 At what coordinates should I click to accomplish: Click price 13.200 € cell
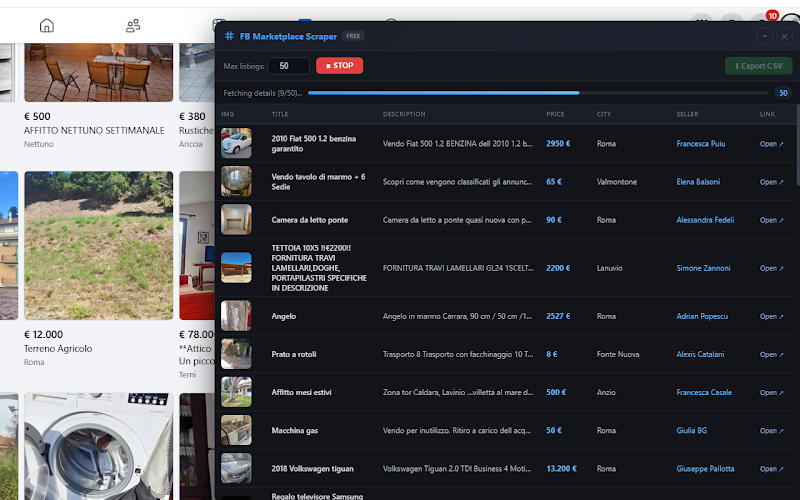pyautogui.click(x=561, y=468)
